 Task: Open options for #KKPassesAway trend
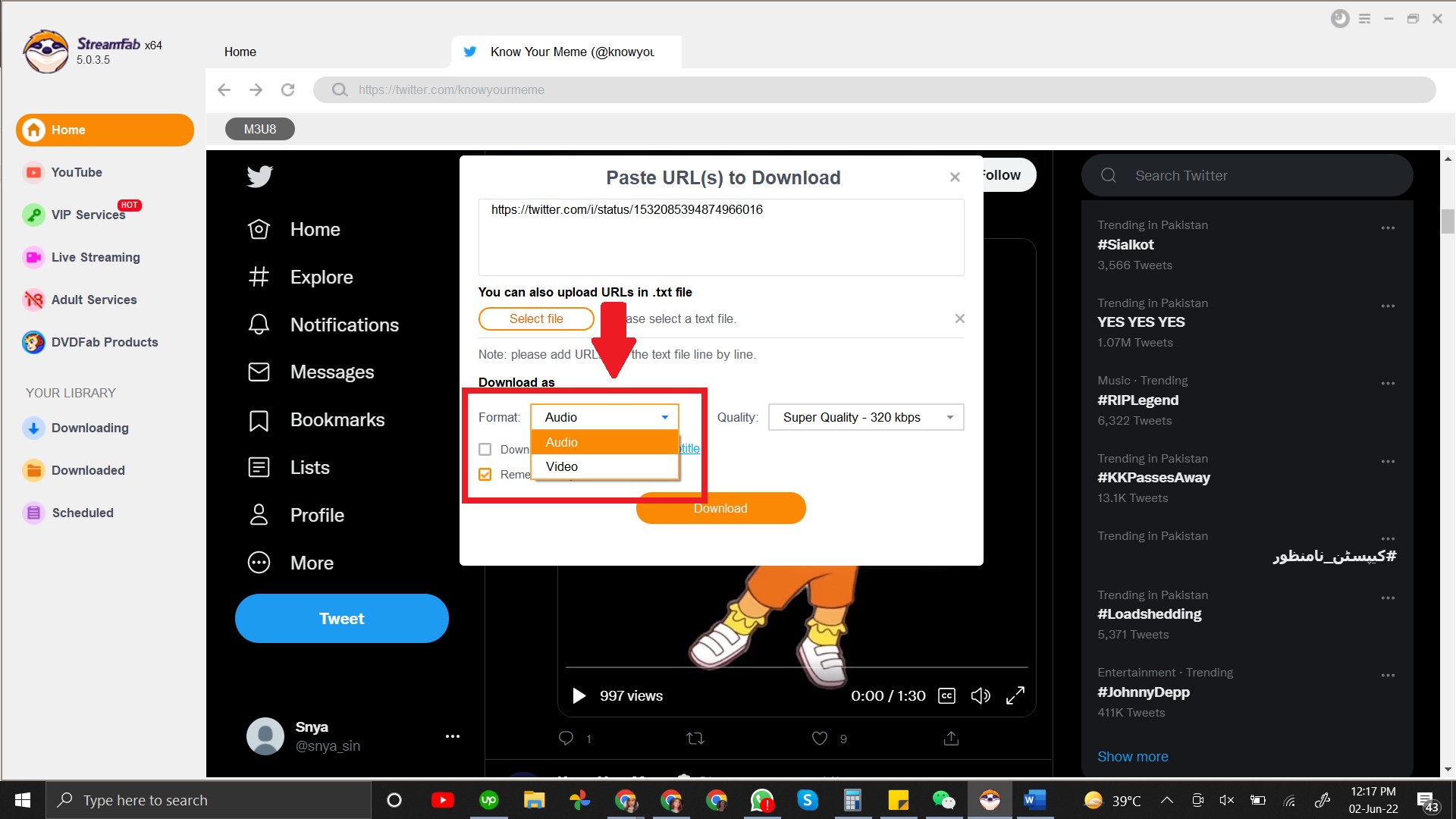point(1388,461)
